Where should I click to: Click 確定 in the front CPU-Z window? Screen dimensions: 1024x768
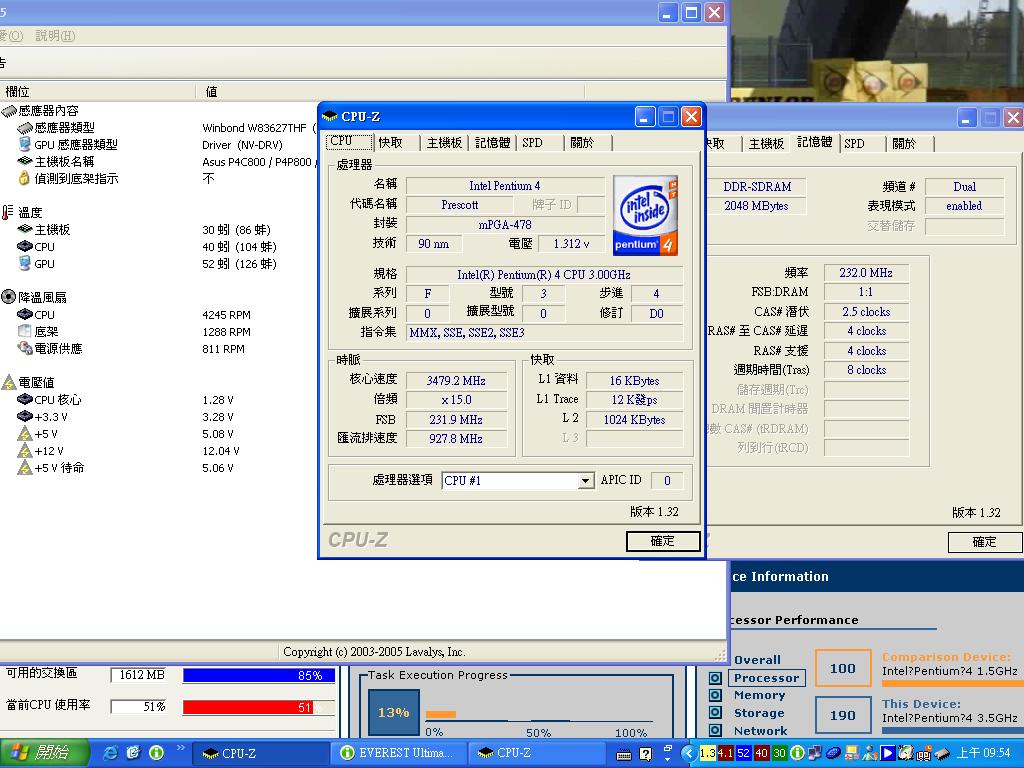(662, 541)
